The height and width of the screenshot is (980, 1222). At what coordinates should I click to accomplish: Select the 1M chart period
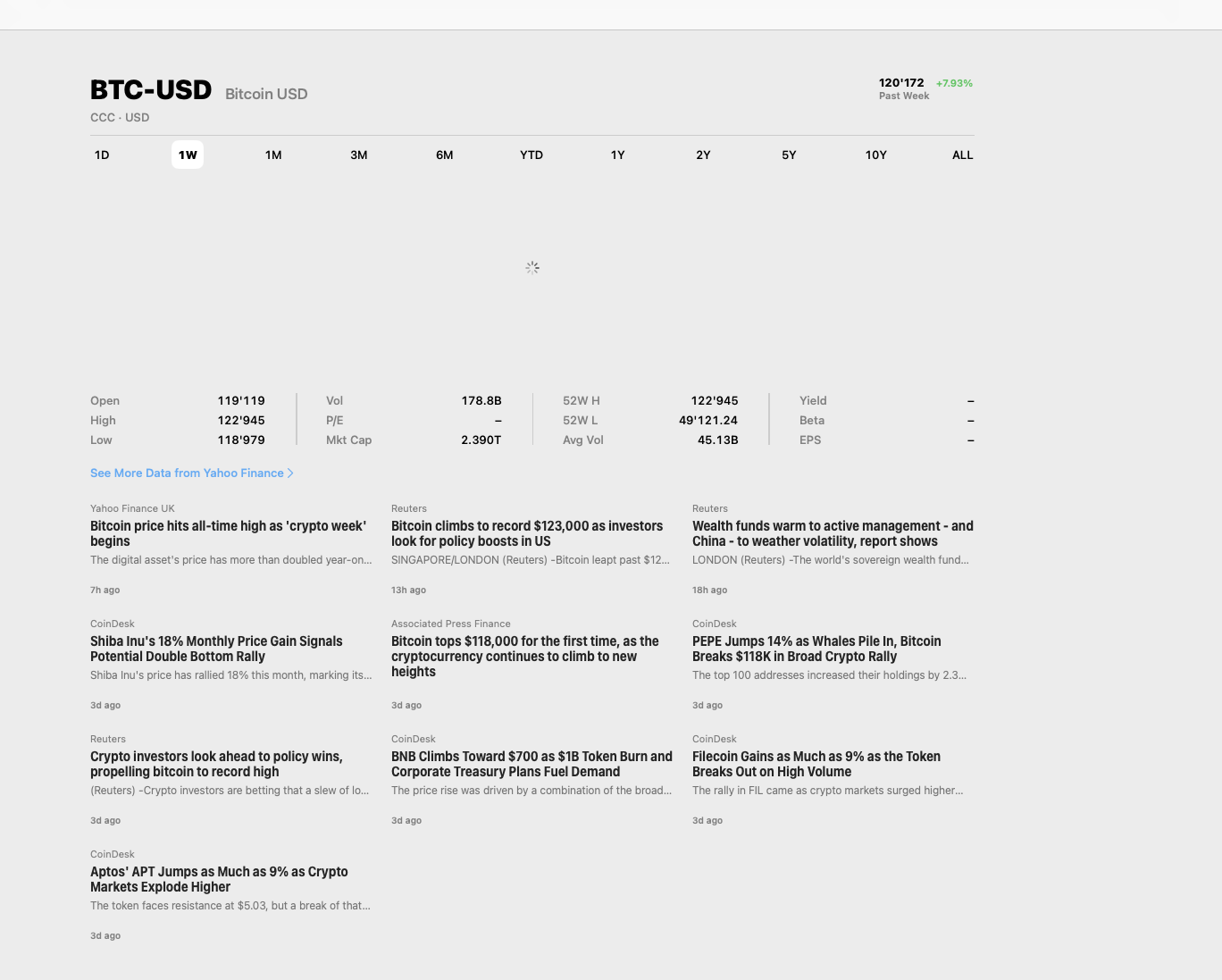(x=273, y=155)
